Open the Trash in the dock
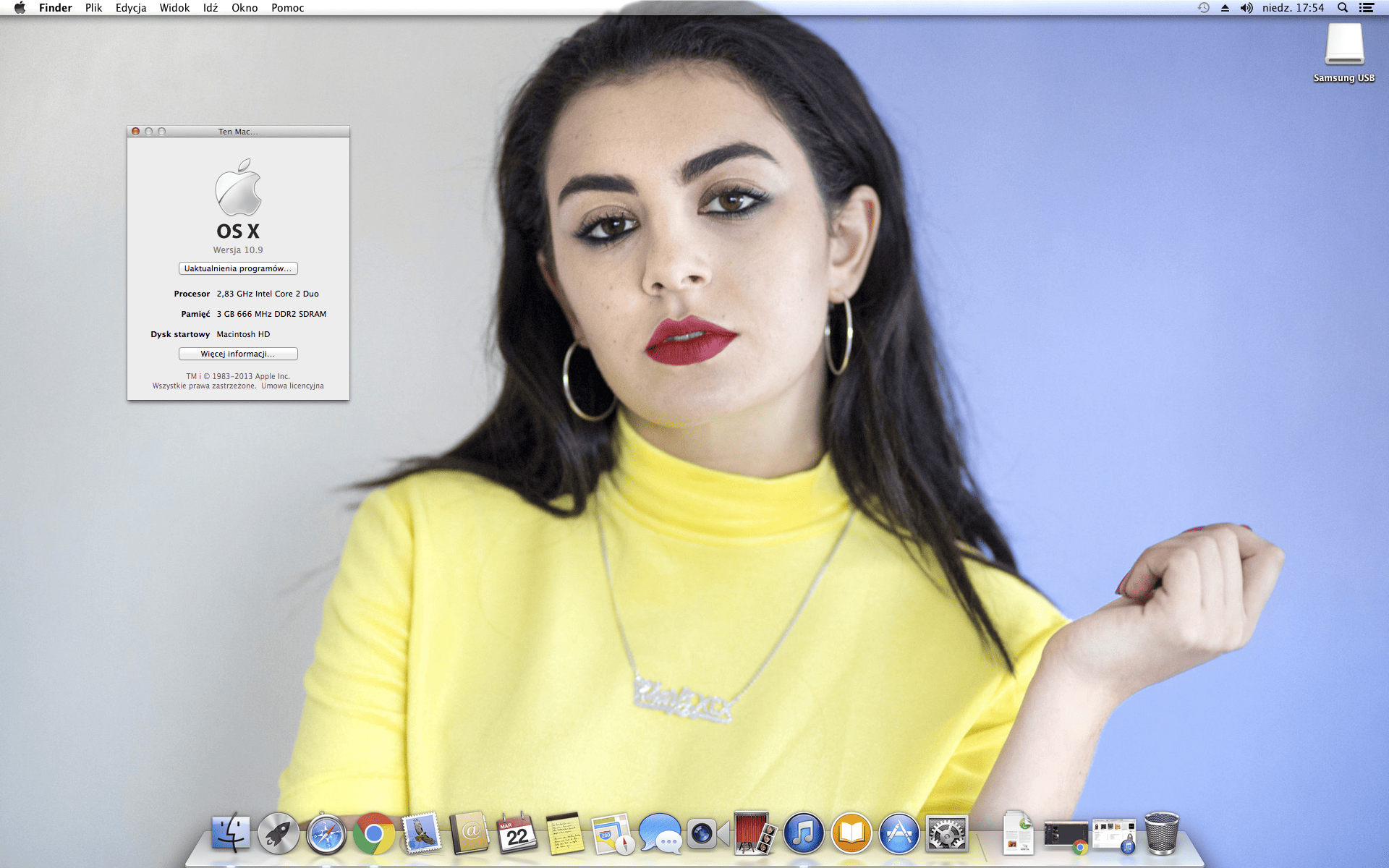The height and width of the screenshot is (868, 1389). (1162, 833)
